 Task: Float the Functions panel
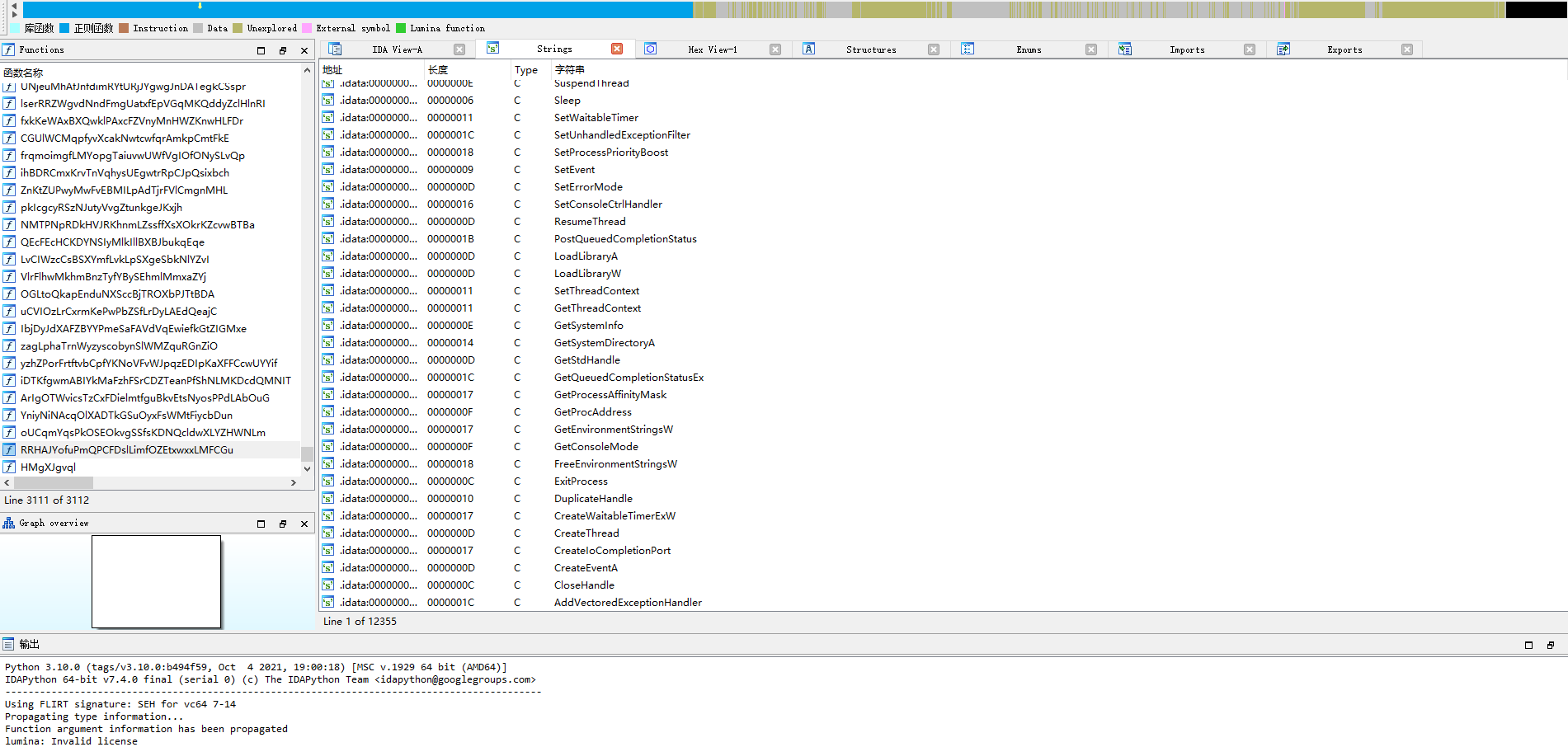(283, 50)
